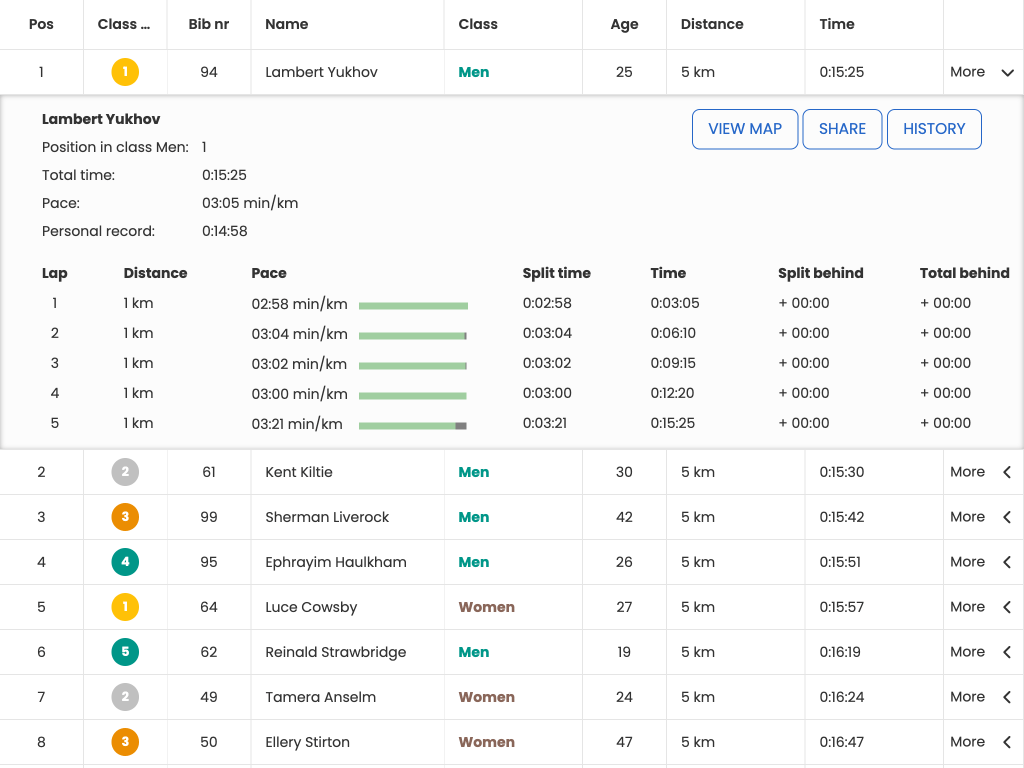The width and height of the screenshot is (1024, 768).
Task: Click Luce Cowsby's gold rank 1 badge
Action: pos(125,607)
